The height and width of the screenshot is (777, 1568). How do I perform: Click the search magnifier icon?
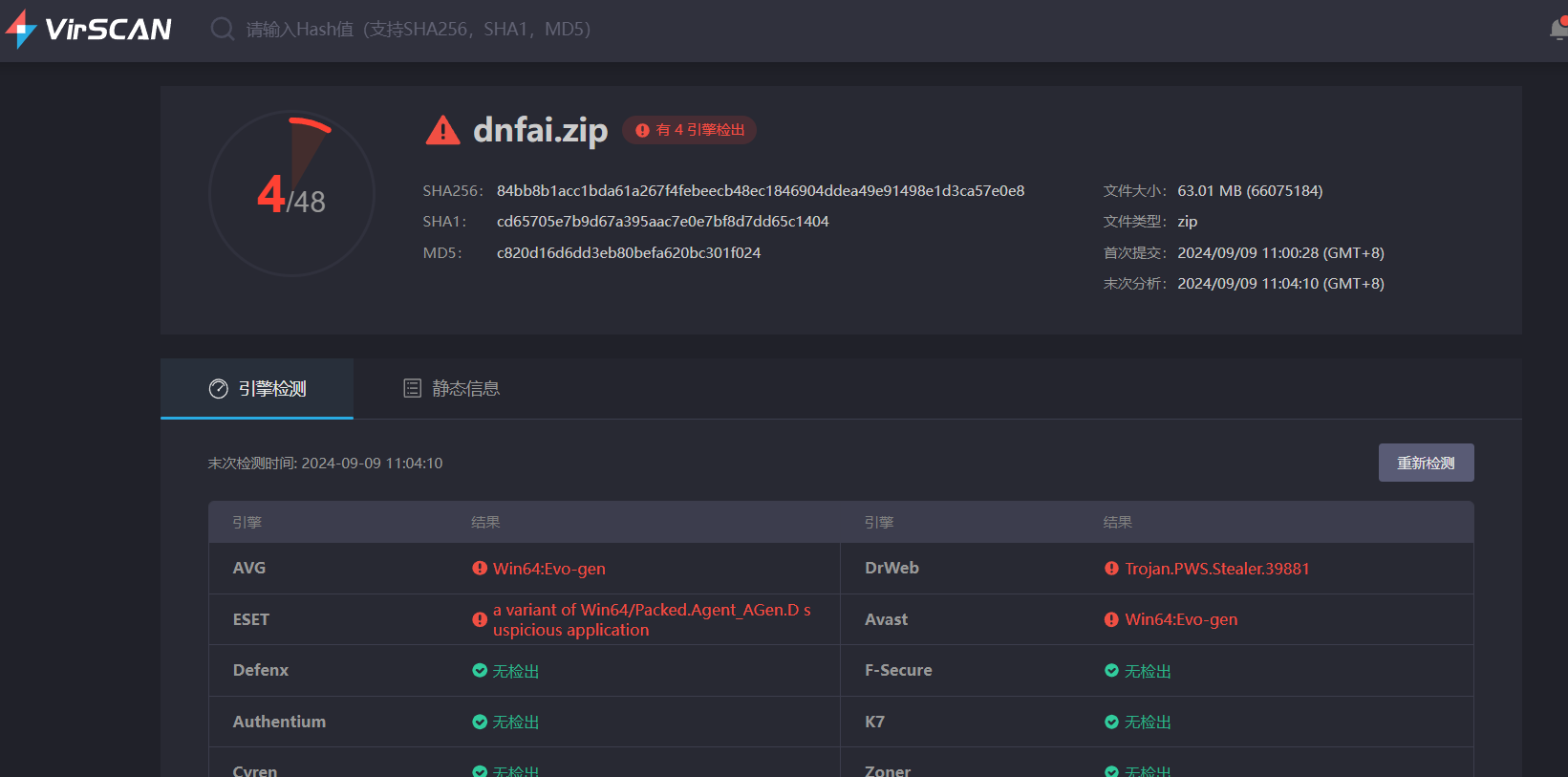point(223,29)
